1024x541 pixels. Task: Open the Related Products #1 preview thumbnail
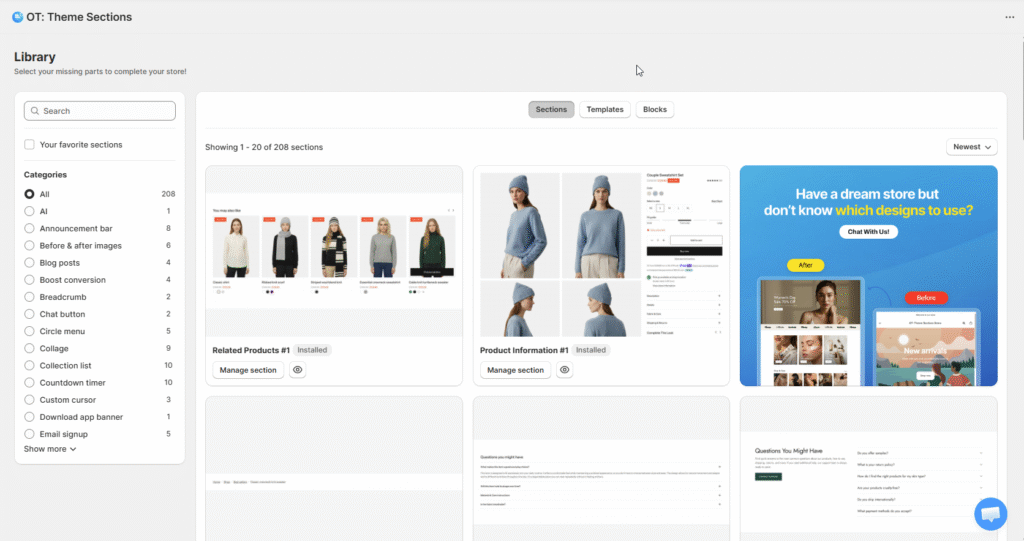pos(334,252)
